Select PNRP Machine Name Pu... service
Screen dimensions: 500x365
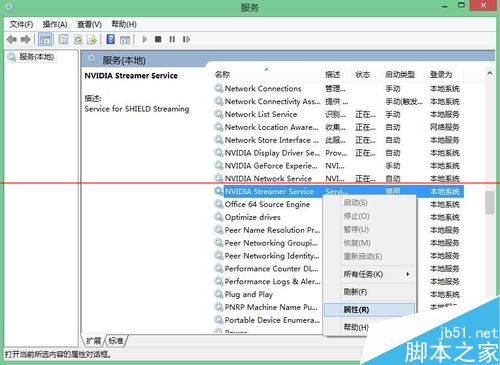(x=268, y=307)
